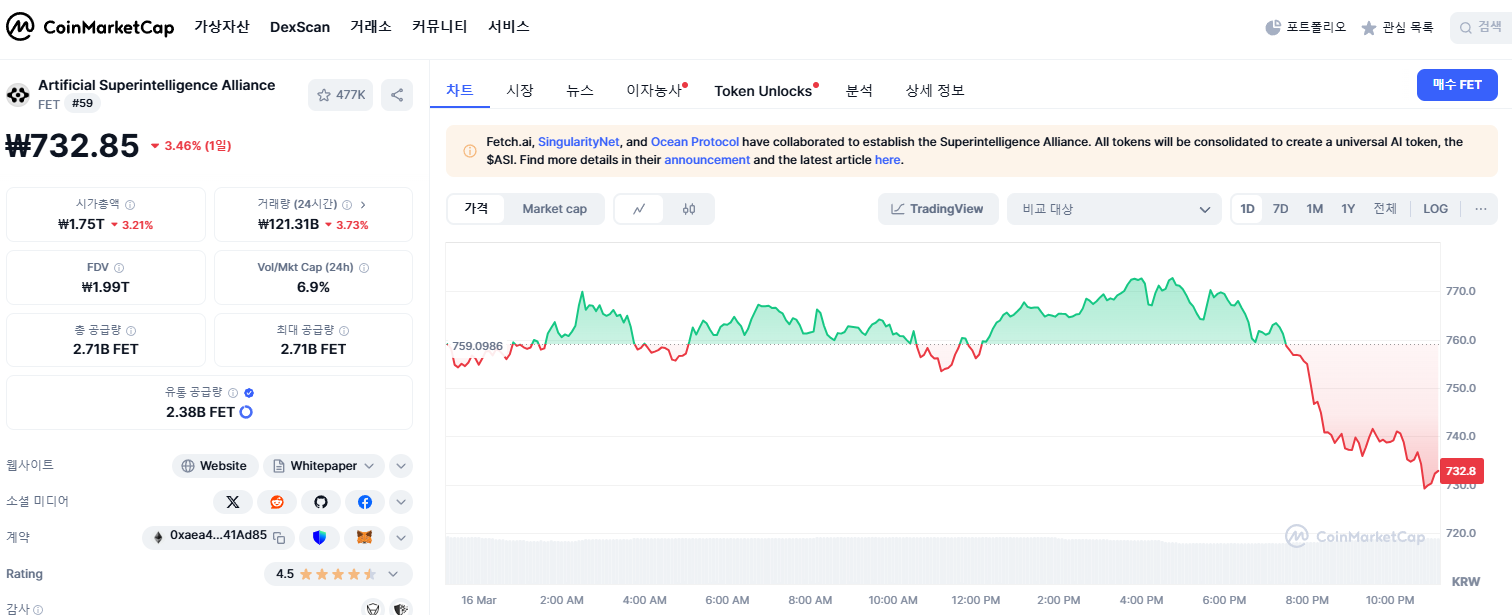Click the portfolio pie chart icon
This screenshot has height=615, width=1512.
[x=1273, y=27]
